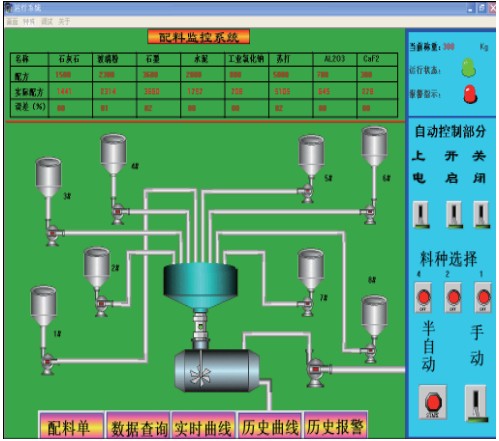Image resolution: width=499 pixels, height=441 pixels.
Task: Toggle the 手动 manual mode switch
Action: 477,404
